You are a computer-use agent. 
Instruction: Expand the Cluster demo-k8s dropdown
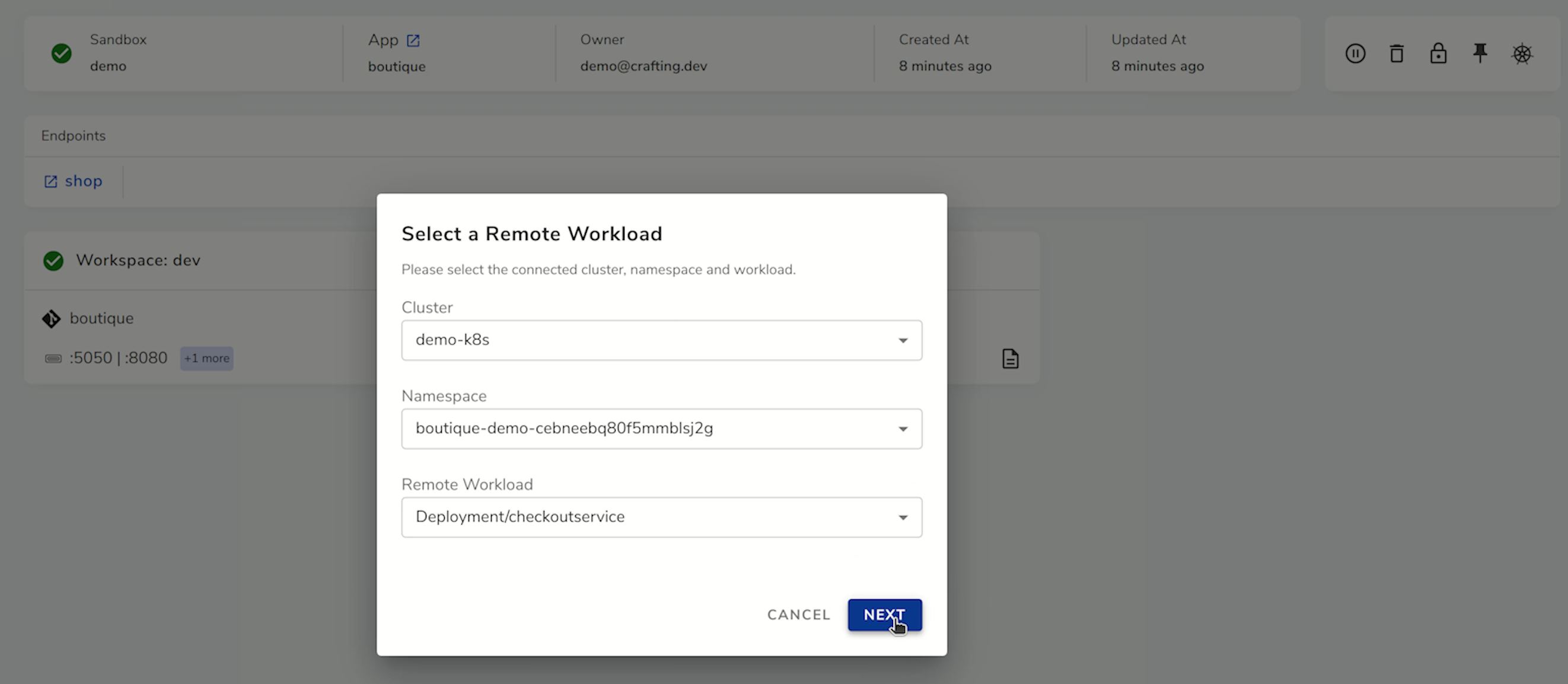click(903, 340)
